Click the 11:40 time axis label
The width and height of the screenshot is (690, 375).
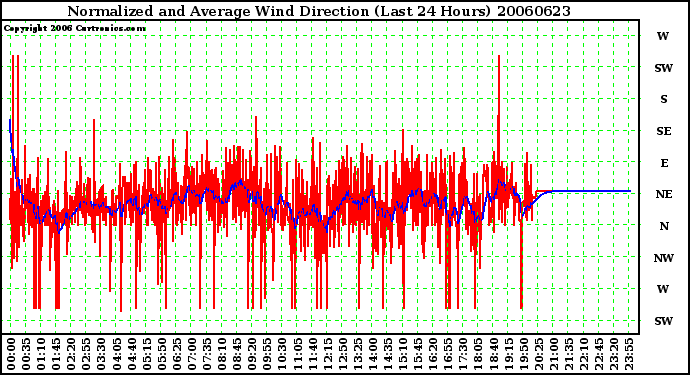[x=312, y=354]
